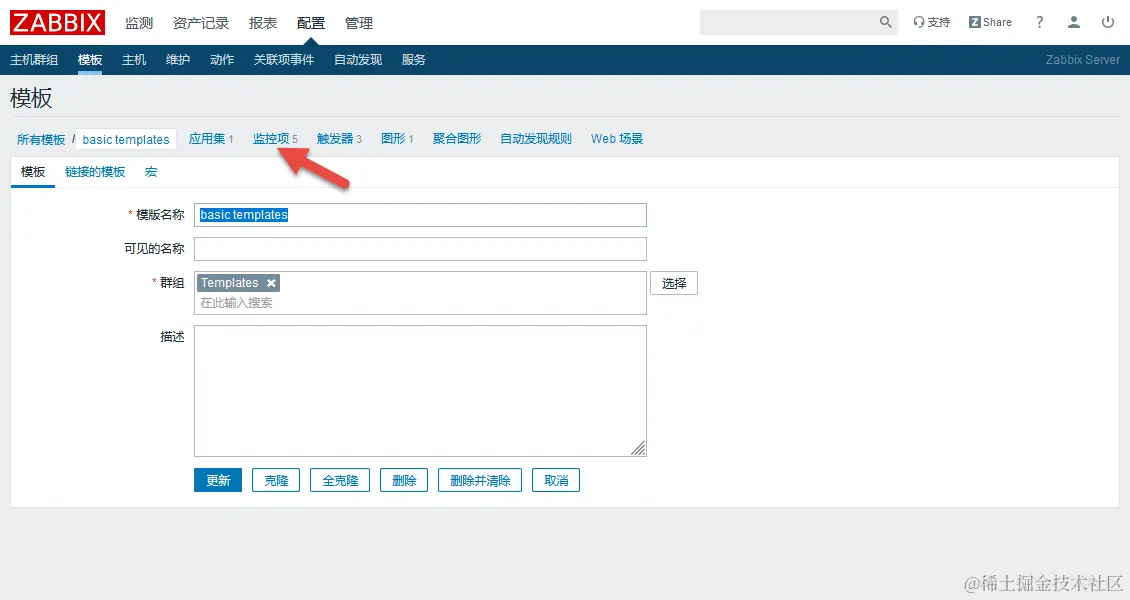
Task: Click the 更新 button
Action: (x=217, y=480)
